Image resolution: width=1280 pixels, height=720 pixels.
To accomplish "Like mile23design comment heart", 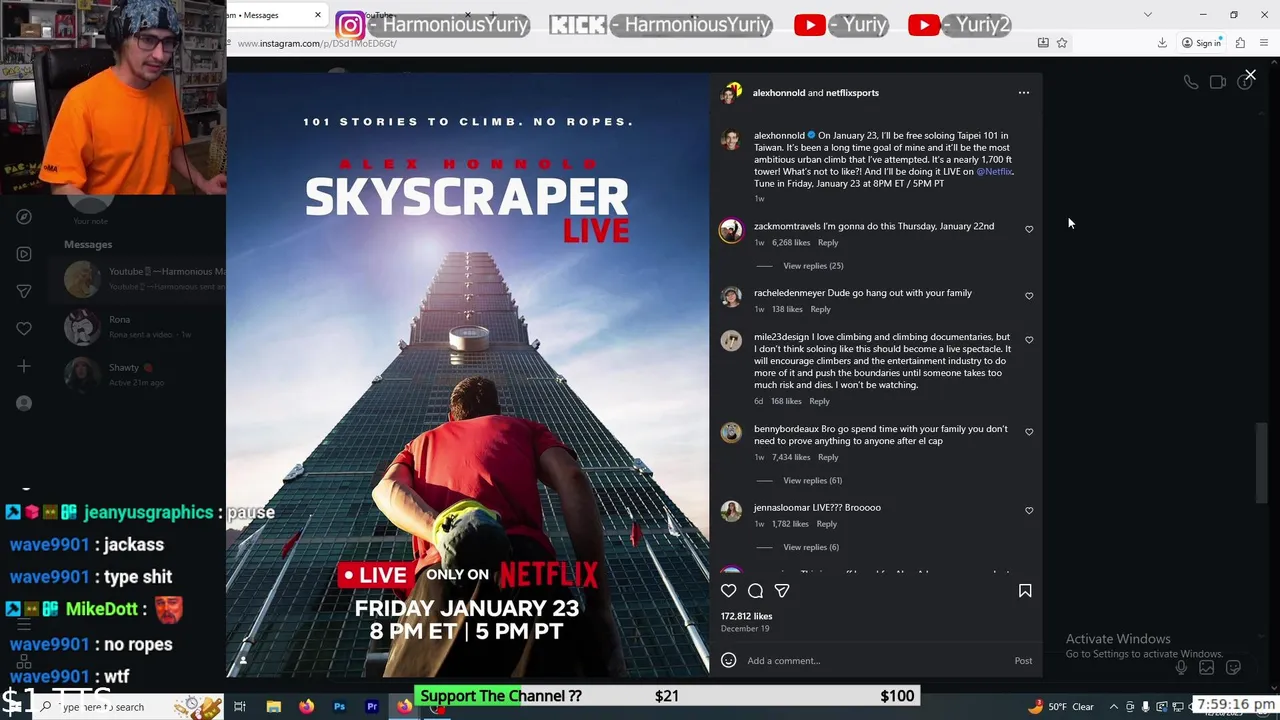I will click(1029, 340).
